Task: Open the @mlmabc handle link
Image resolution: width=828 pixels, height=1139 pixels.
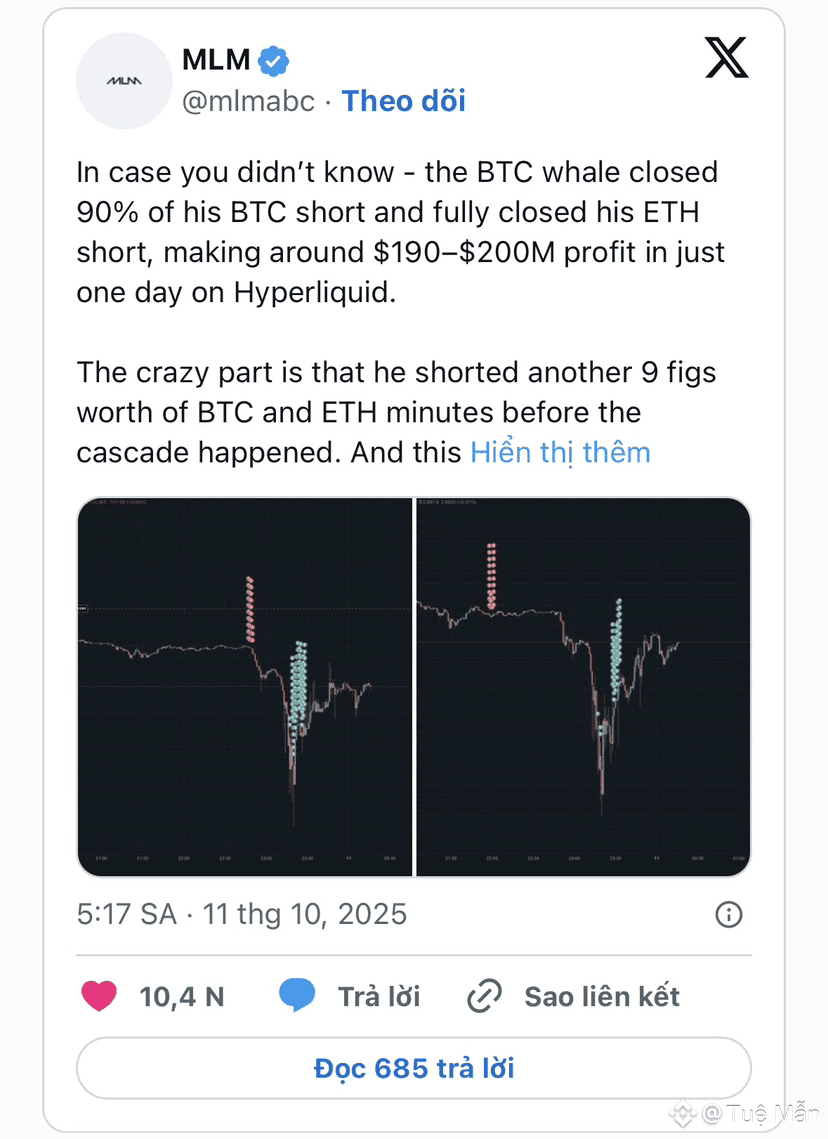Action: point(248,101)
